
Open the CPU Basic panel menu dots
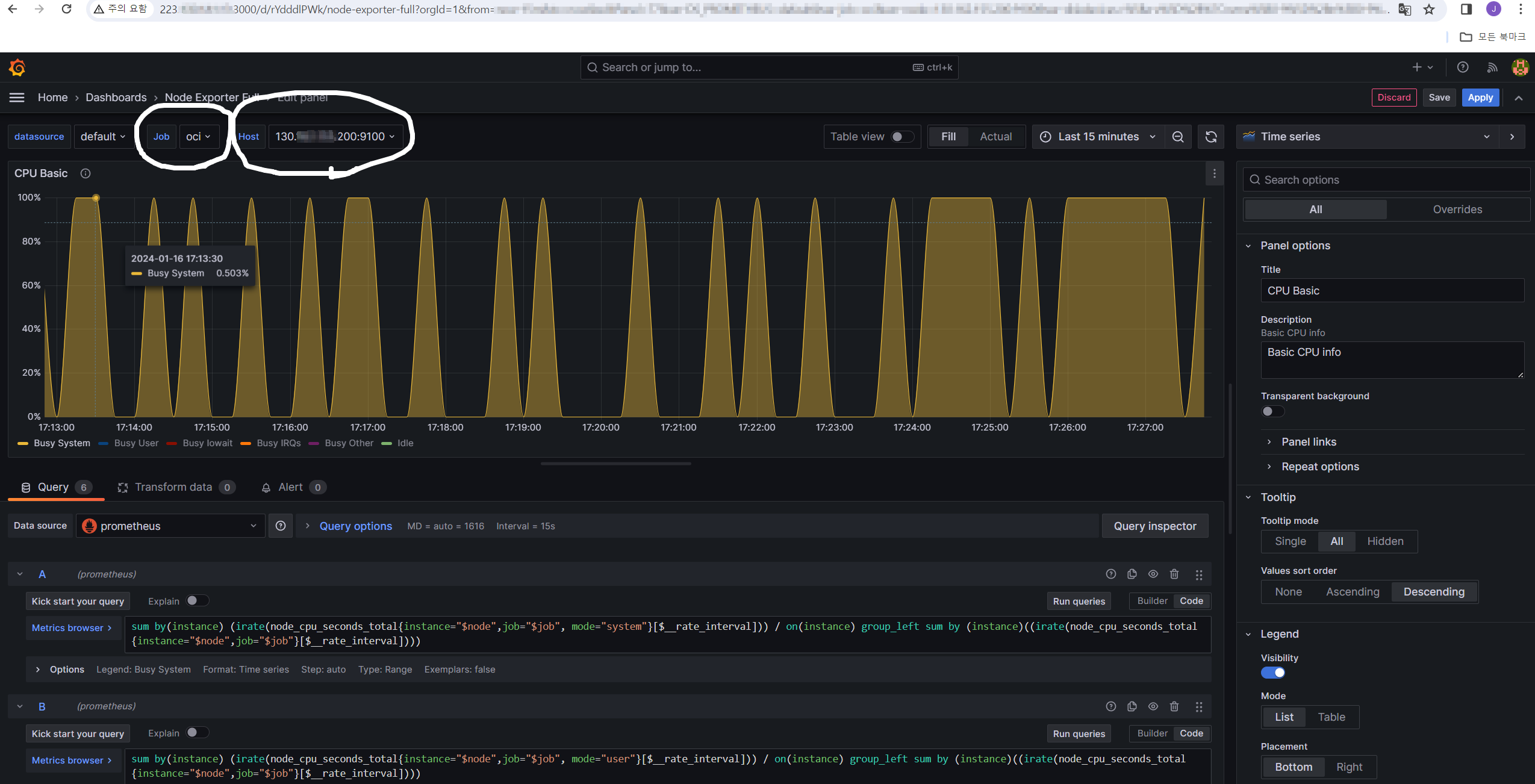coord(1214,173)
